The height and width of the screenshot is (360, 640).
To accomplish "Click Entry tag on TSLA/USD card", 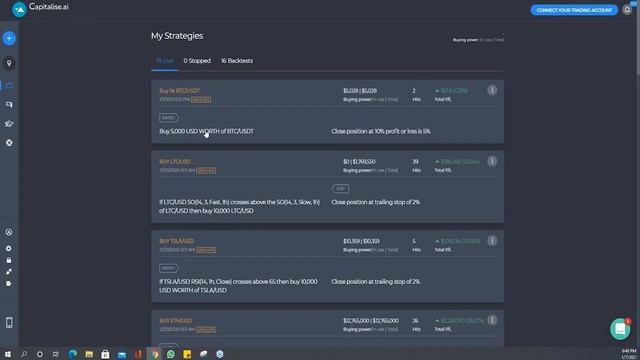I will click(169, 268).
